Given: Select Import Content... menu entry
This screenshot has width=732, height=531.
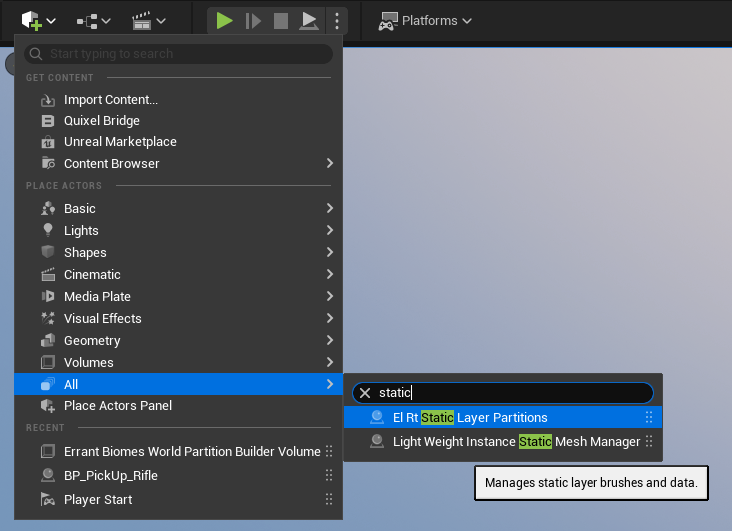Looking at the screenshot, I should tap(178, 100).
